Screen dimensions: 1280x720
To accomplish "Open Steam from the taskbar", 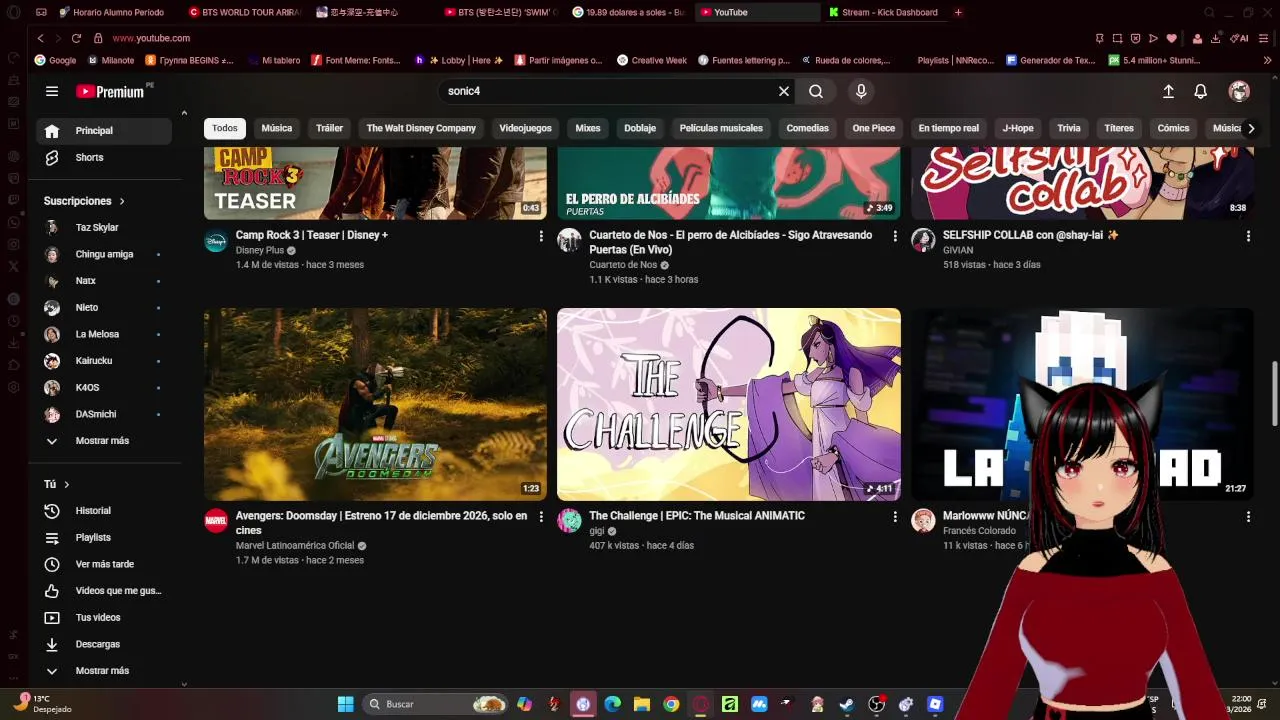I will tap(846, 704).
